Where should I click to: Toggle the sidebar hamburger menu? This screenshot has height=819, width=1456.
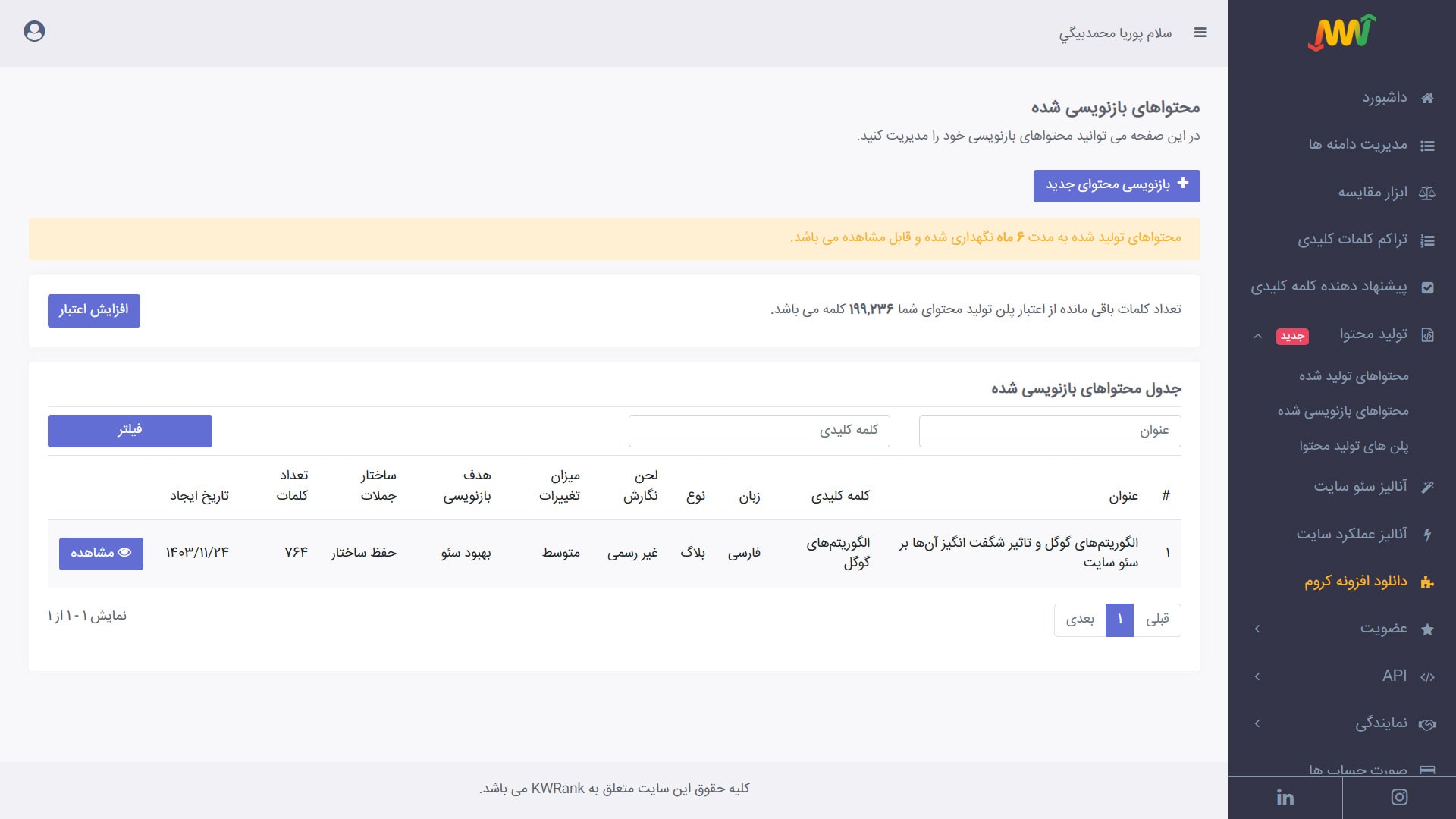click(1200, 33)
